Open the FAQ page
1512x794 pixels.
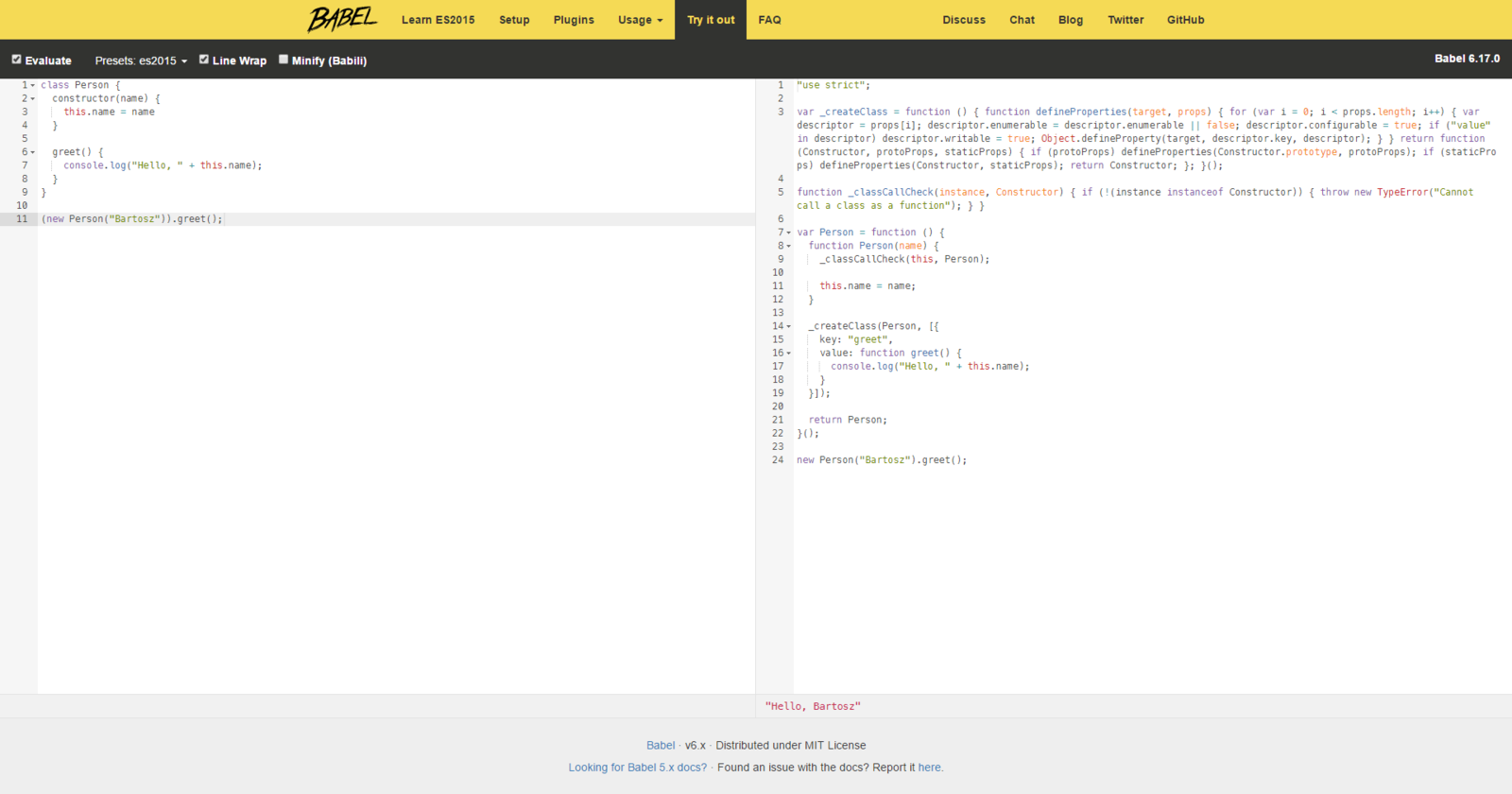coord(769,20)
